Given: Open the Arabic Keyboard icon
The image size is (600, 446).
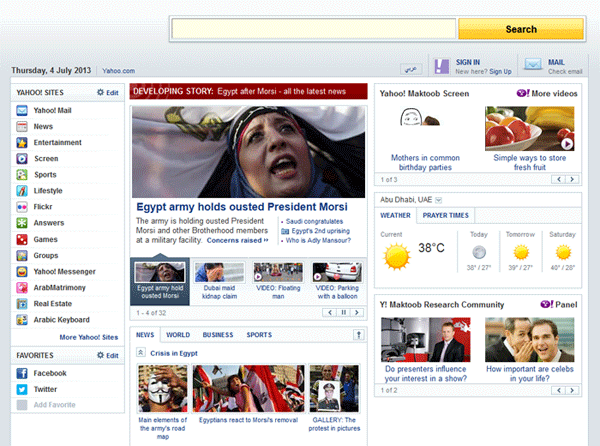Looking at the screenshot, I should [22, 320].
